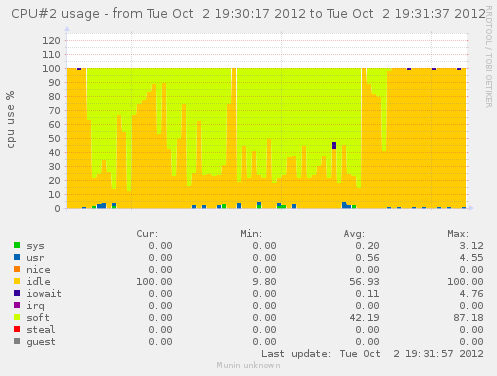Click the Last update timestamp text

[x=372, y=354]
